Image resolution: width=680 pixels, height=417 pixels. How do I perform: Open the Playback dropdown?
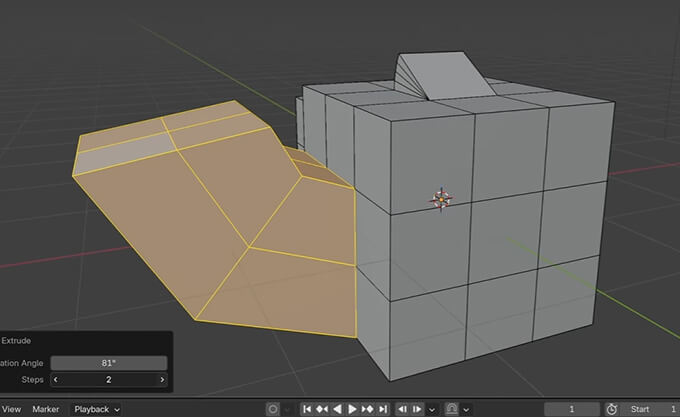[97, 409]
